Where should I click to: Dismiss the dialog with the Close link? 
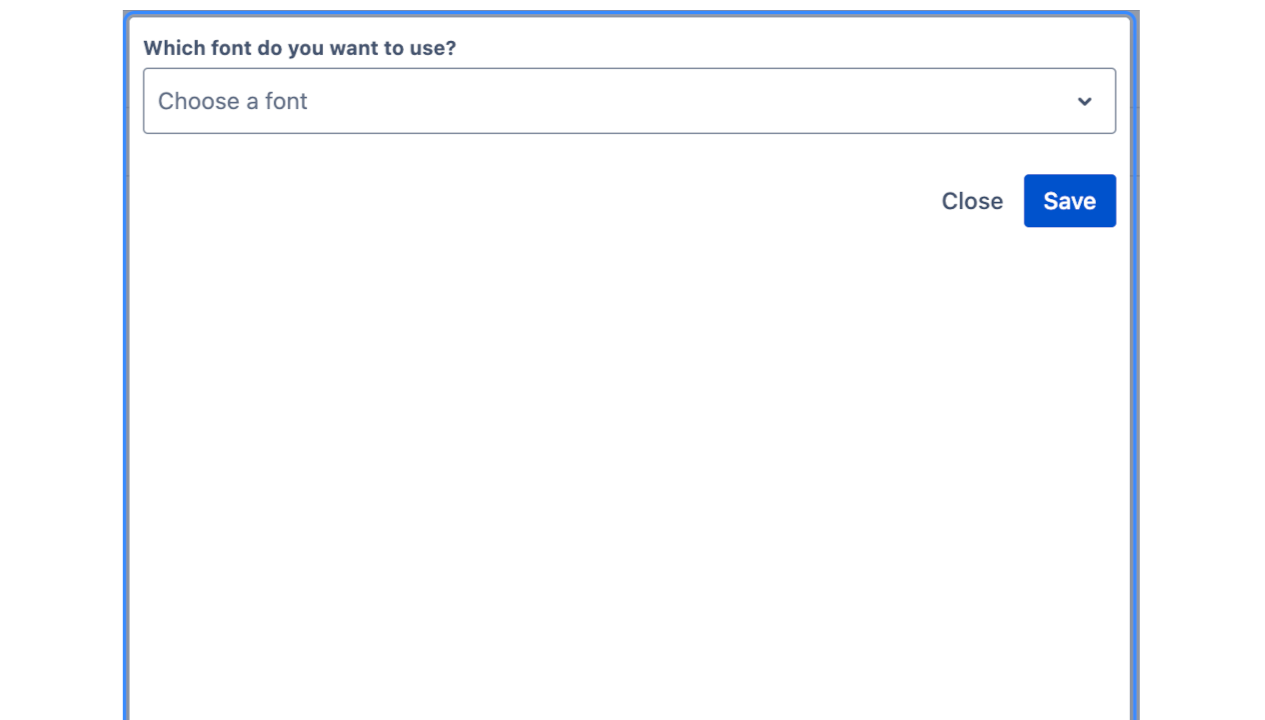coord(971,201)
